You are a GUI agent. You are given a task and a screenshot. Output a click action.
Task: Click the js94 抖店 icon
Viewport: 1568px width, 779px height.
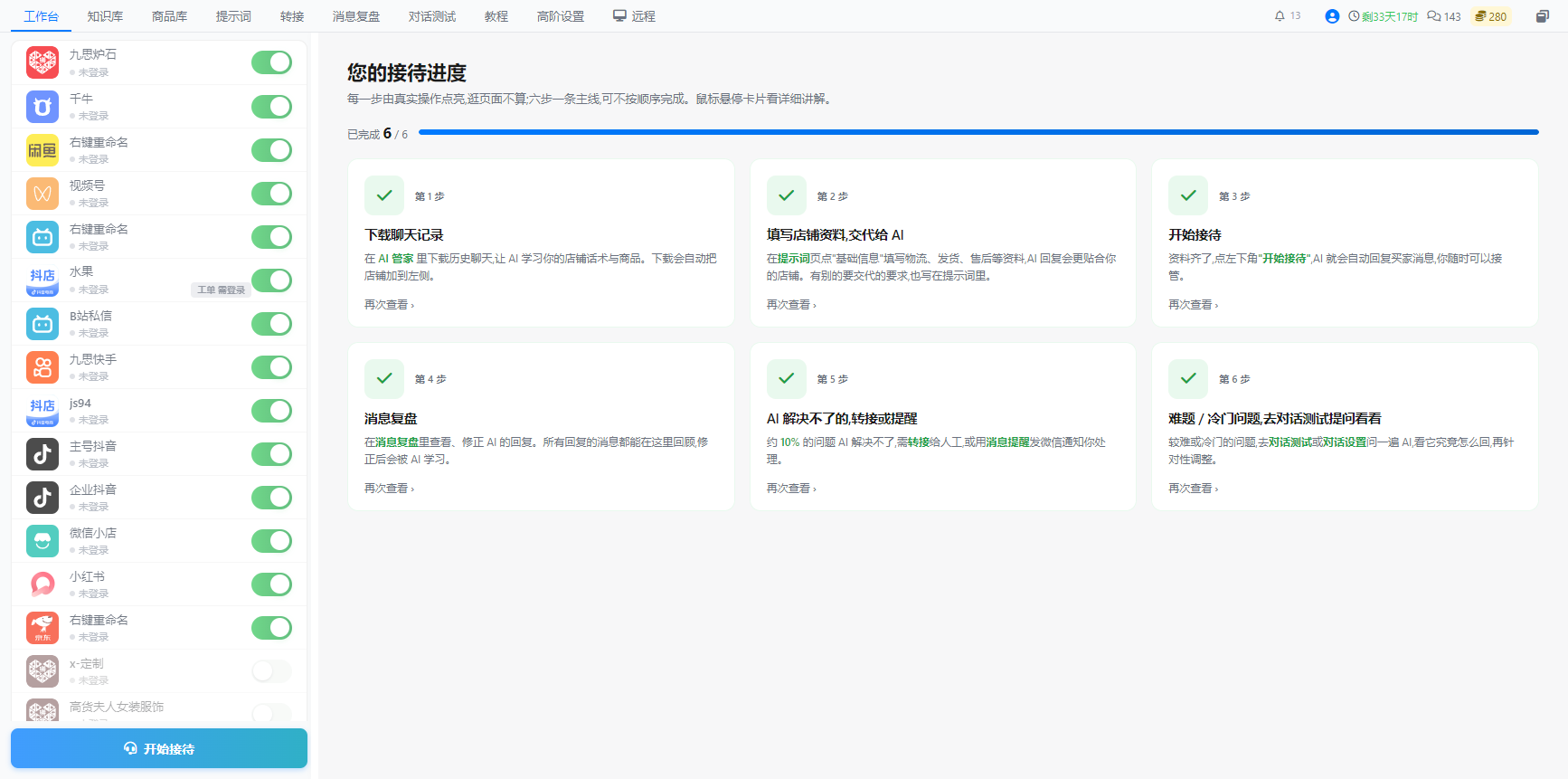(43, 411)
